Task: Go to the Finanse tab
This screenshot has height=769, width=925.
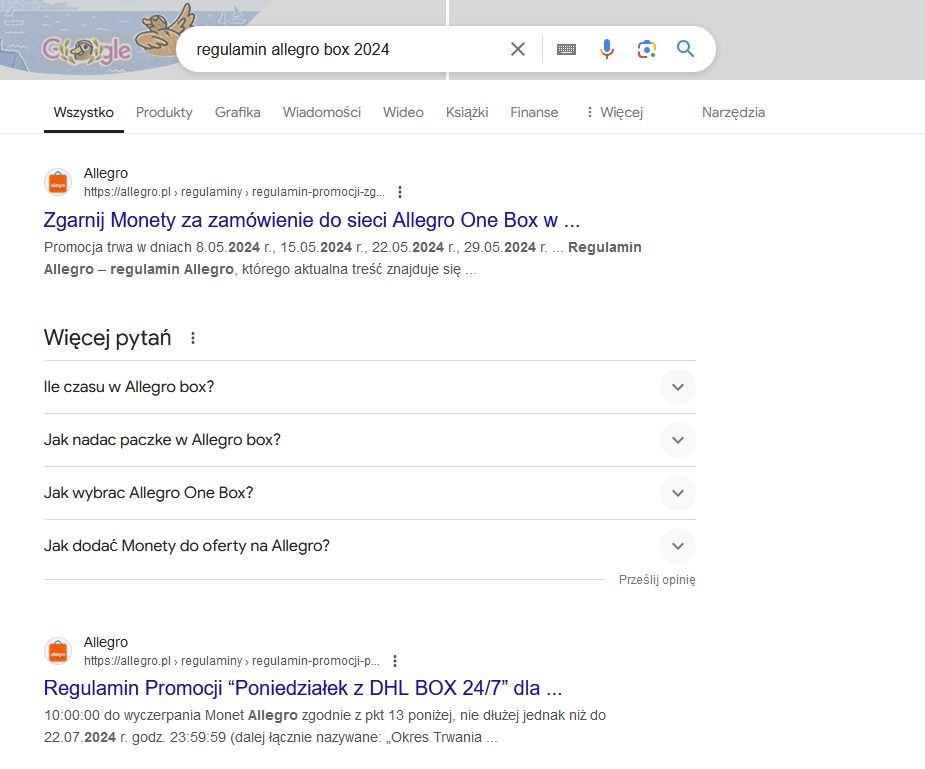Action: click(x=534, y=112)
